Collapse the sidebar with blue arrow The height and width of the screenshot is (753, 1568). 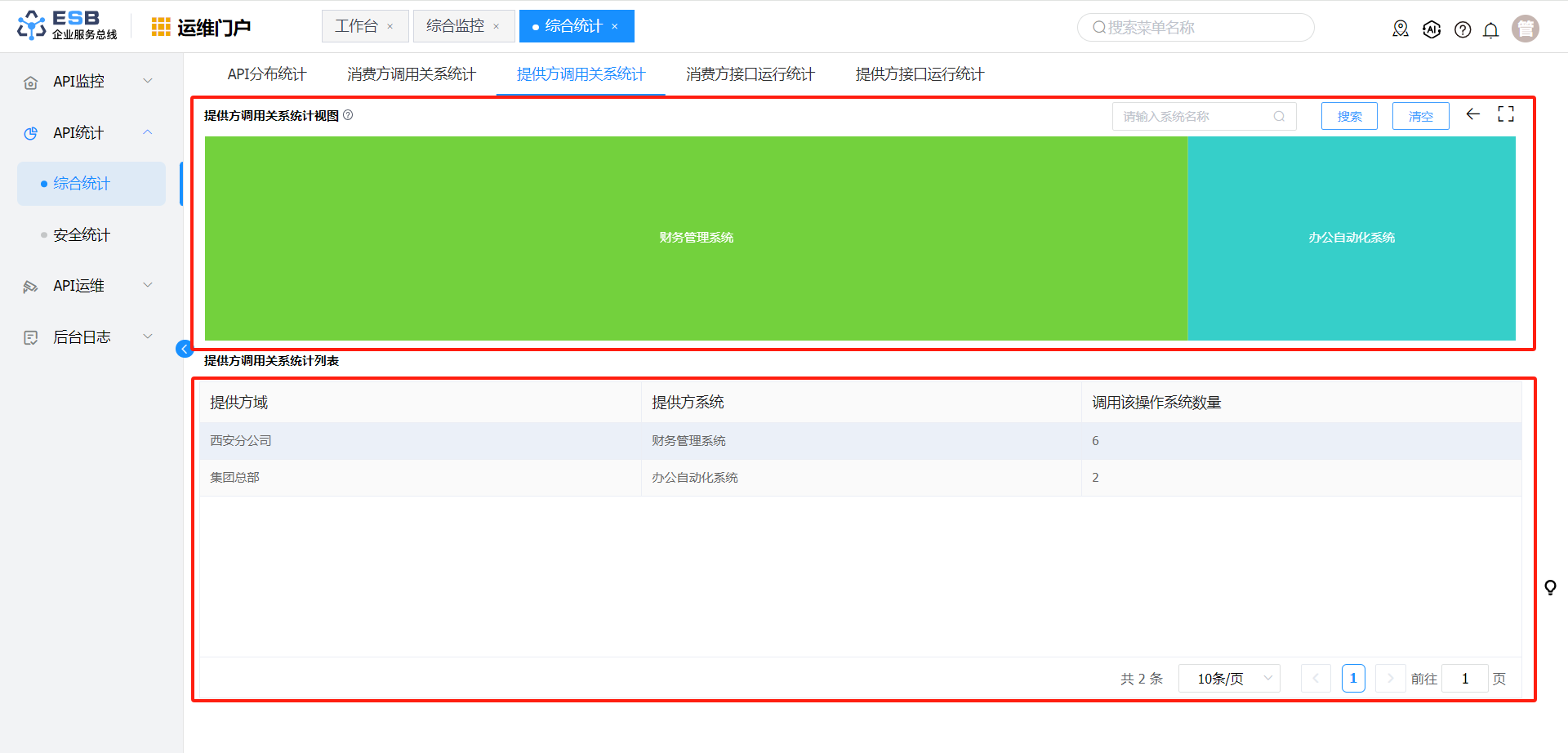[185, 350]
